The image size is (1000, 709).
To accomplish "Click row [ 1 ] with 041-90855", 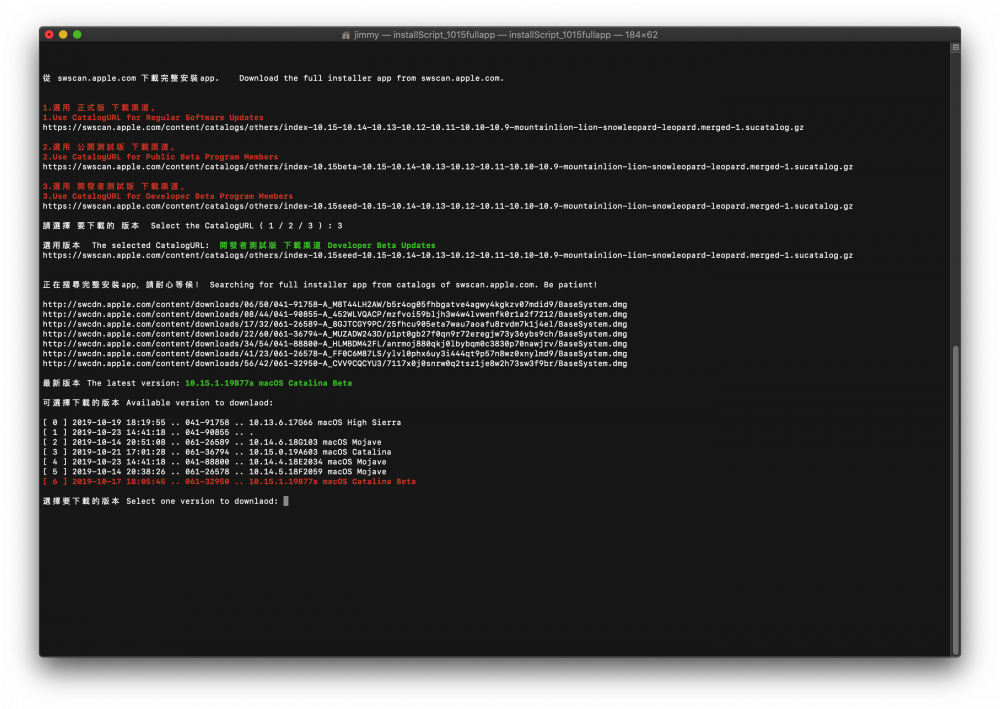I will (x=148, y=432).
